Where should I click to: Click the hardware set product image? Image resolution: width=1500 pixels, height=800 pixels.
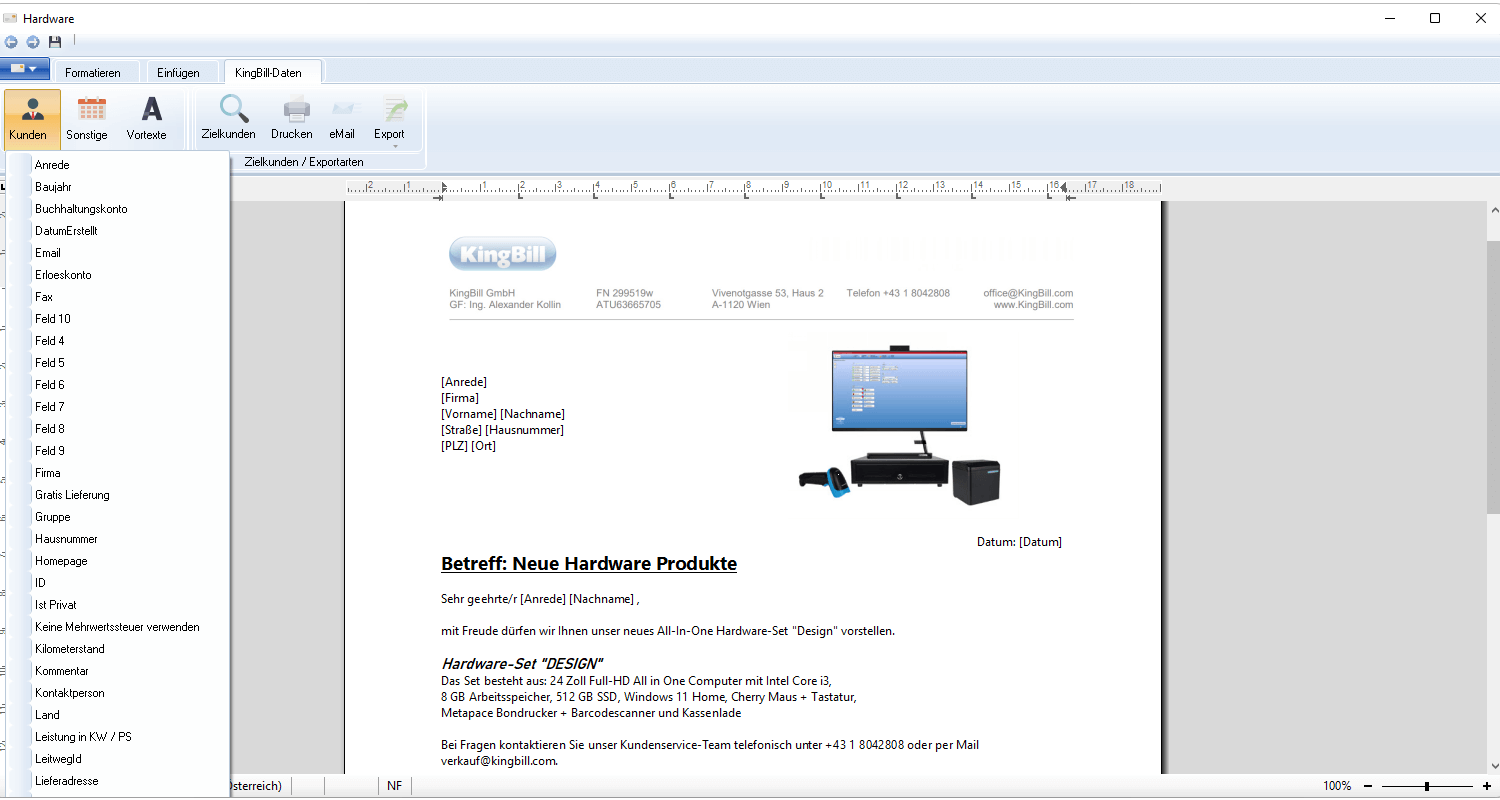point(900,425)
